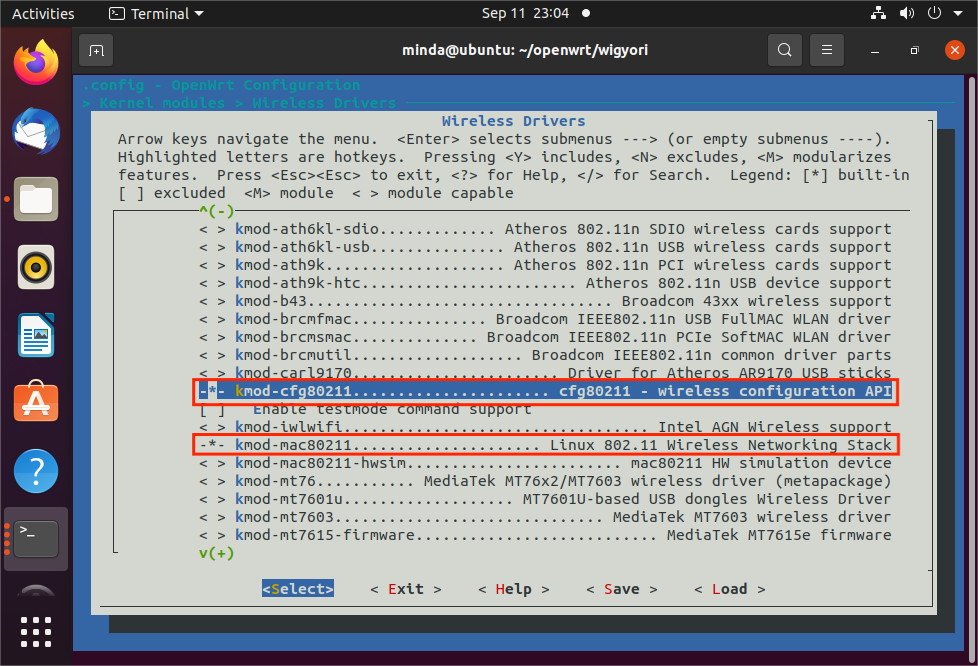This screenshot has width=978, height=666.
Task: Open the Terminal app menu dropdown
Action: pos(156,13)
